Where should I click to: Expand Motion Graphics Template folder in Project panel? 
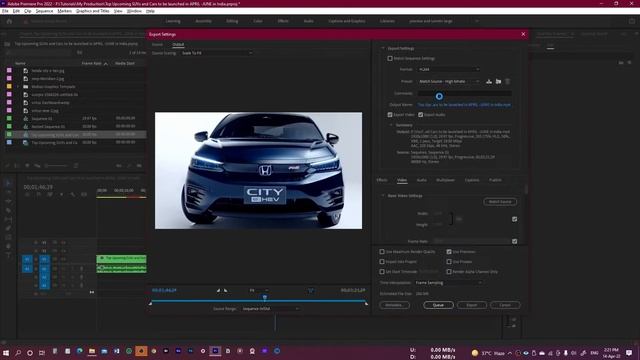pos(18,87)
